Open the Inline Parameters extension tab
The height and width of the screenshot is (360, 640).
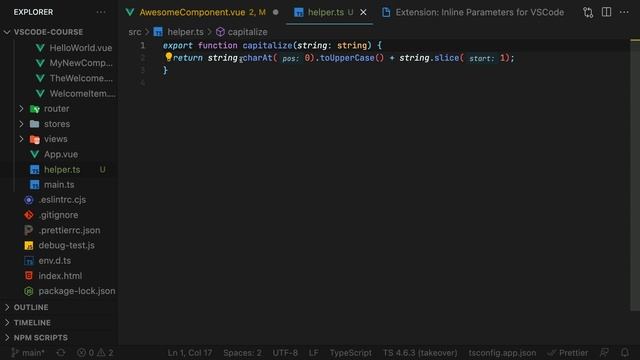click(473, 12)
